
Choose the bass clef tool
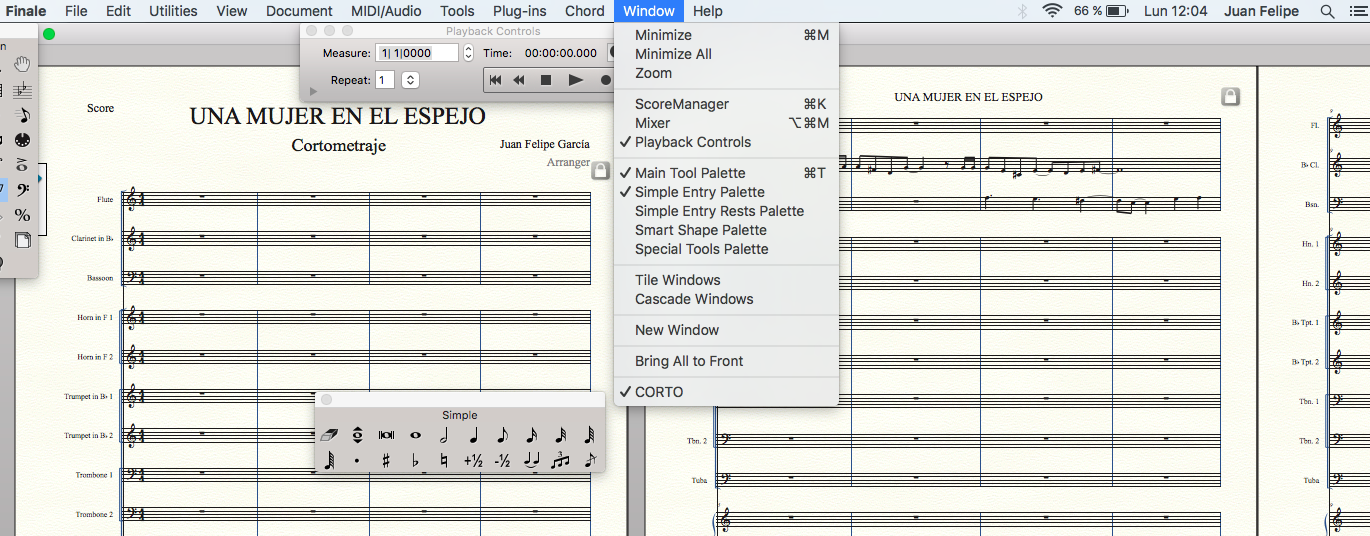22,190
